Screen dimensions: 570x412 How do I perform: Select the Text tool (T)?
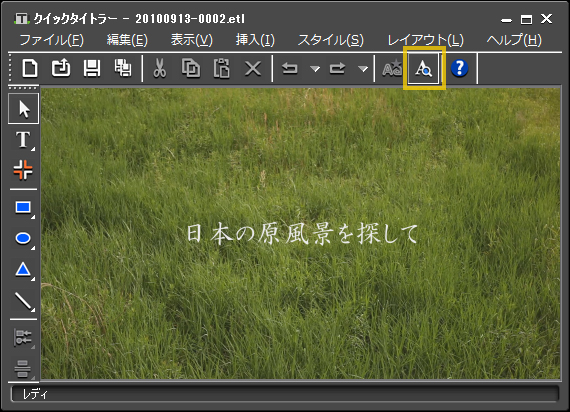23,140
